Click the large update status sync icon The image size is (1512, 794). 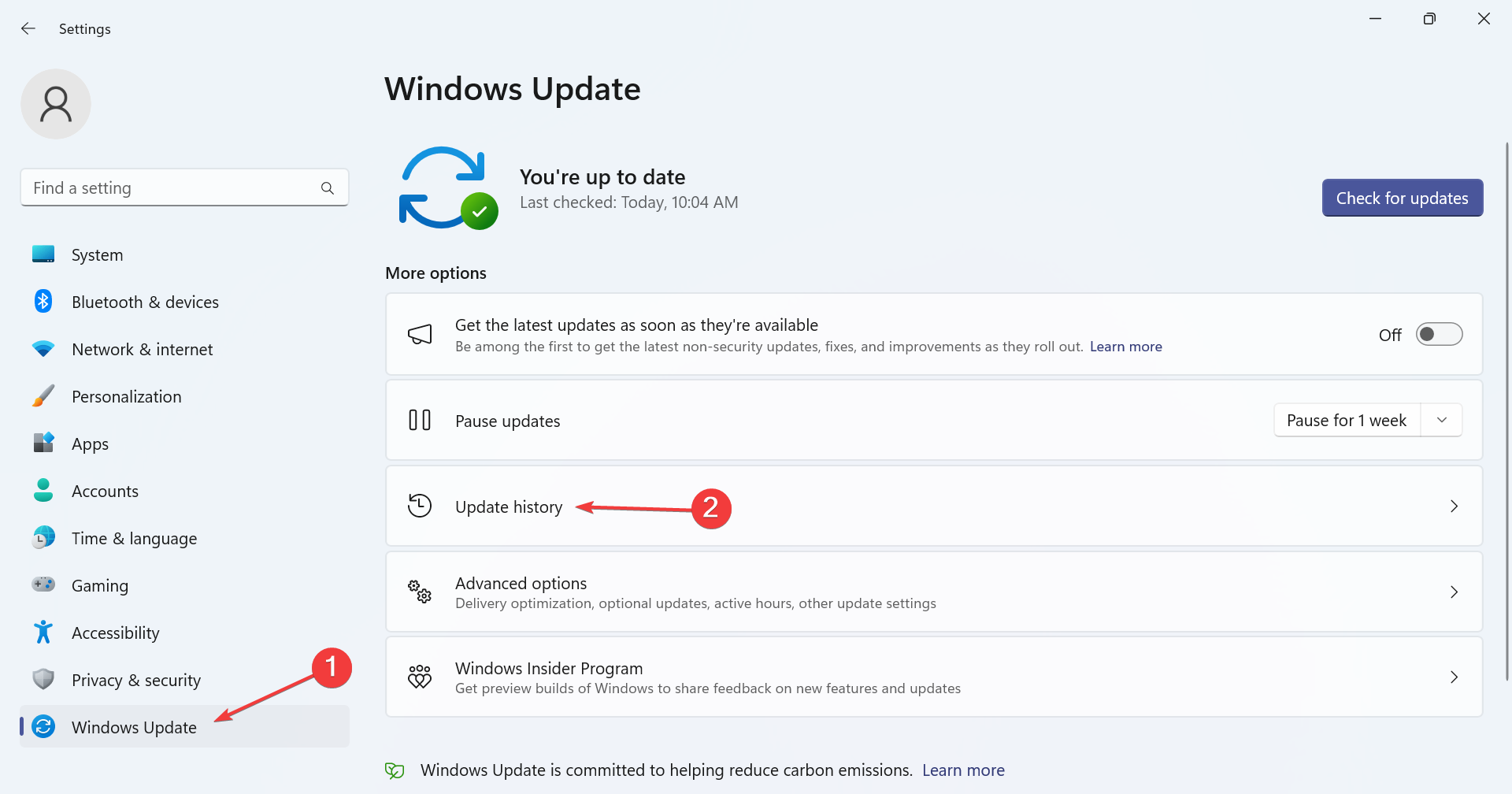[x=447, y=188]
